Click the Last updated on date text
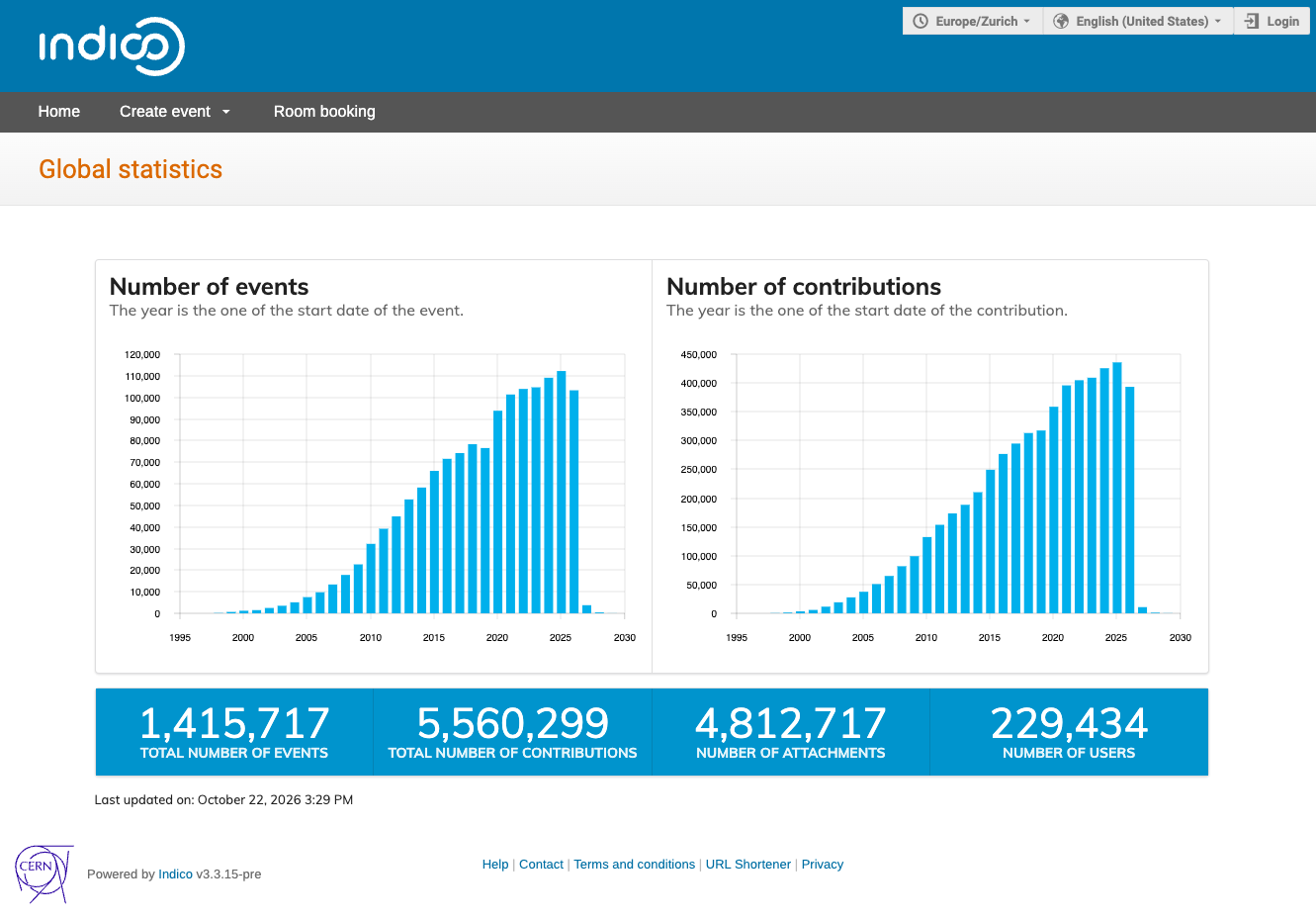Image resolution: width=1316 pixels, height=919 pixels. (223, 800)
